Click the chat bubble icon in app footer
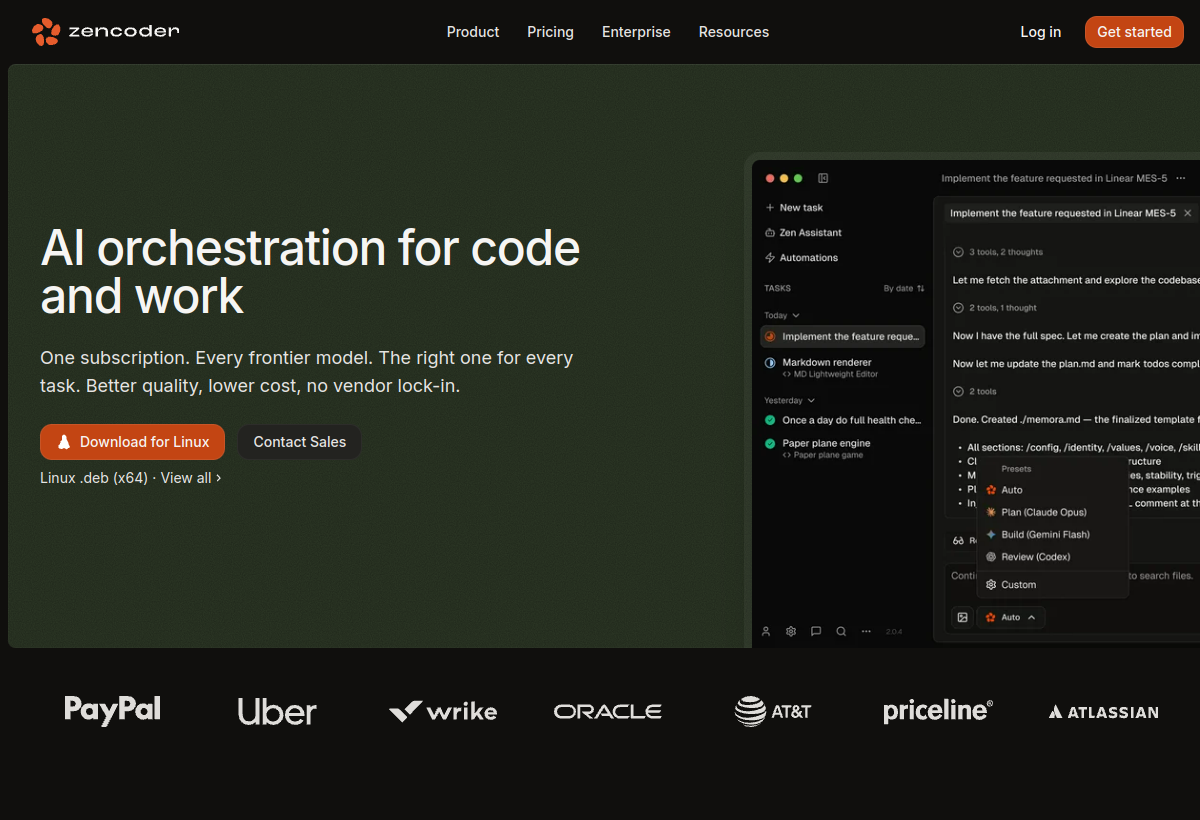The height and width of the screenshot is (820, 1200). [816, 631]
